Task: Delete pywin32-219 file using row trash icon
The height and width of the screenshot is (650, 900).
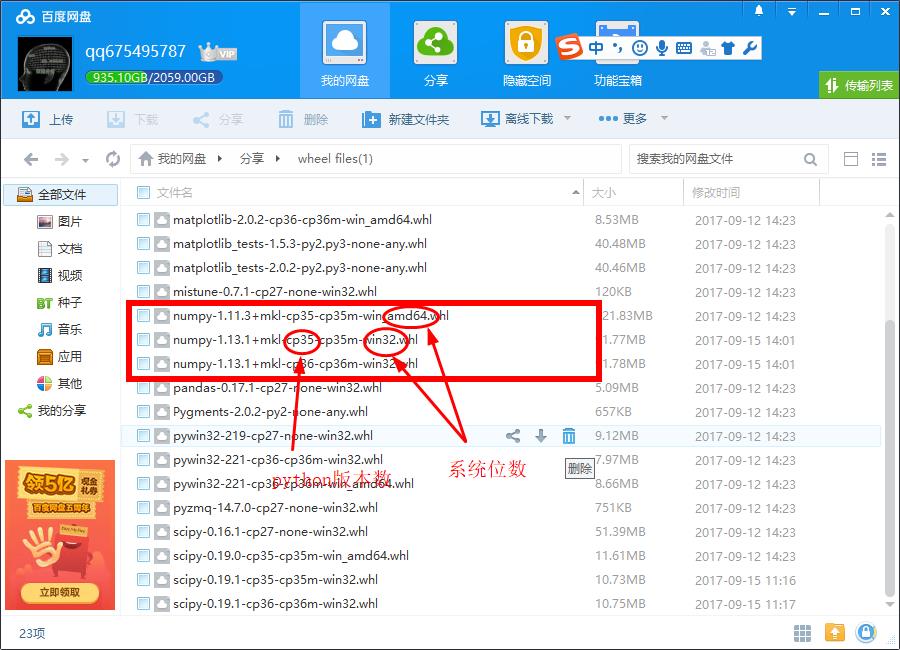Action: 569,436
